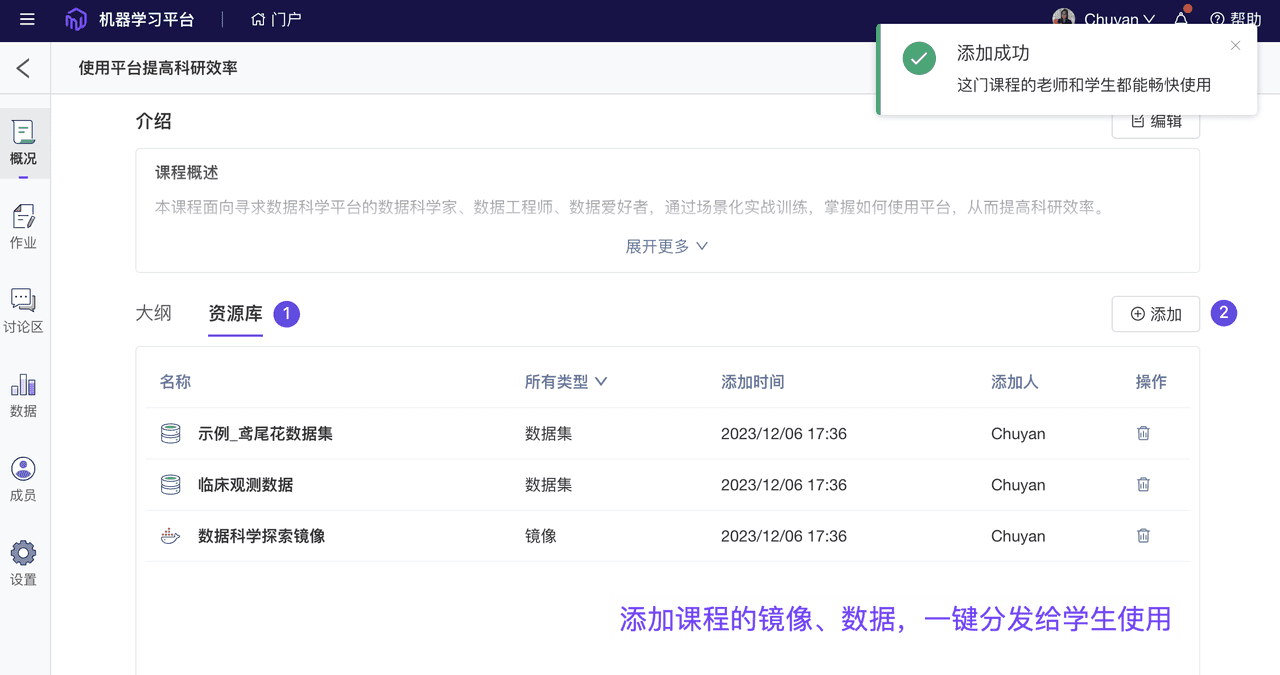Screen dimensions: 1280x675
Task: Open 示例_鸢尾花数据集 resource name
Action: [x=265, y=434]
